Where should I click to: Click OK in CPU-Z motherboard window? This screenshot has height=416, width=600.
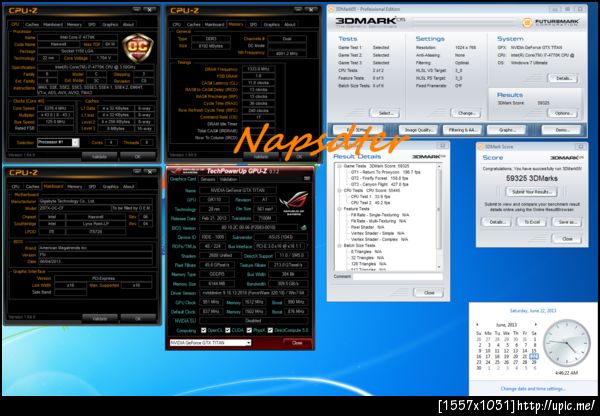coord(138,318)
